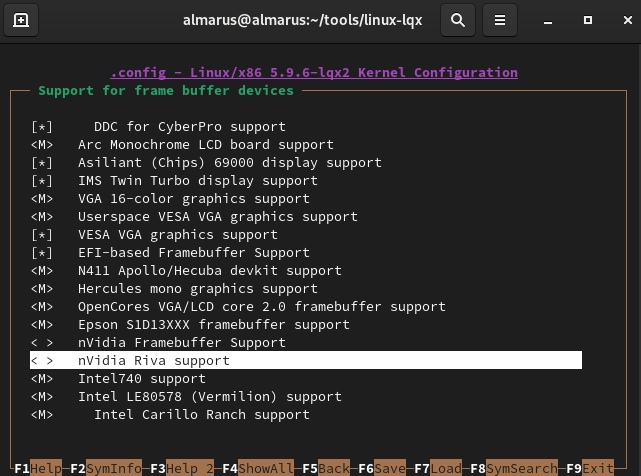The width and height of the screenshot is (641, 476).
Task: Toggle VGA 16-color graphics module state
Action: tap(42, 199)
